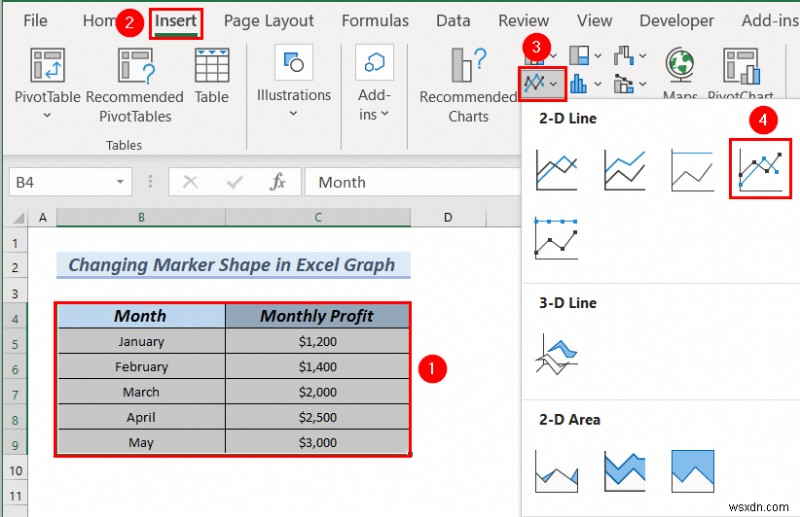Click the Changing Marker Shape title cell
Viewport: 800px width, 517px height.
[x=233, y=265]
